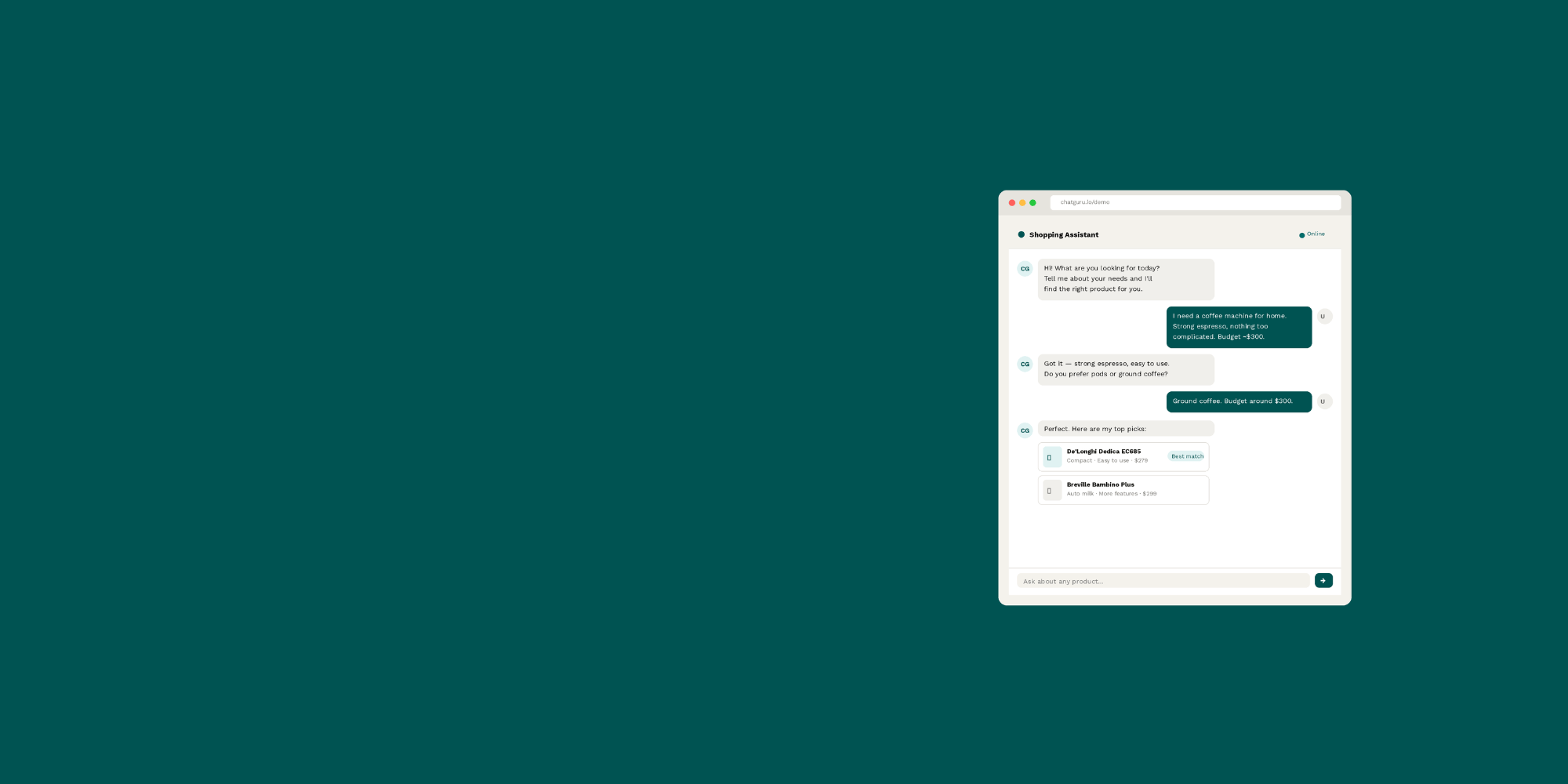
Task: Click the Online status indicator
Action: tap(1312, 234)
